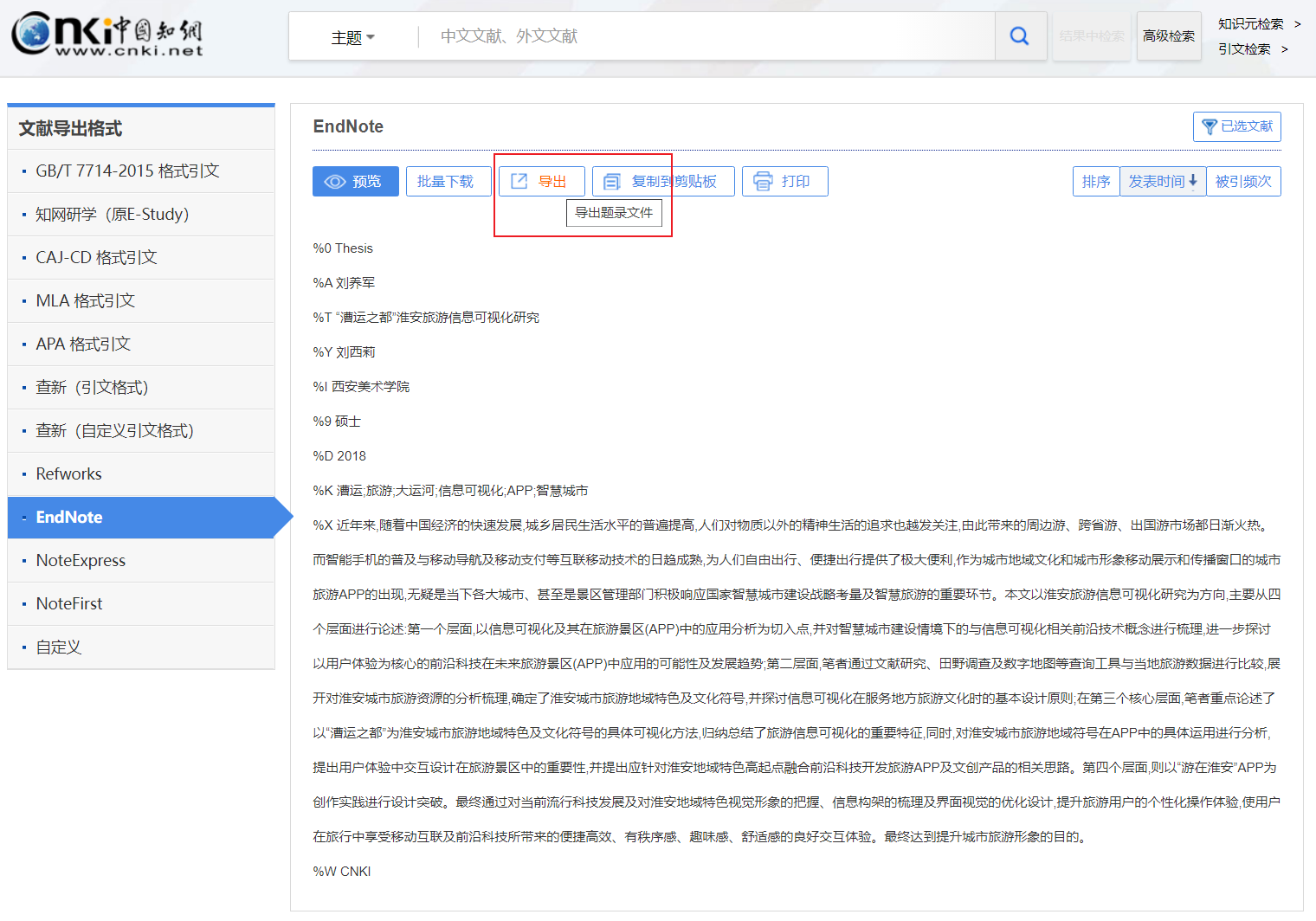
Task: Open 已选文献 selected documents
Action: [1237, 126]
